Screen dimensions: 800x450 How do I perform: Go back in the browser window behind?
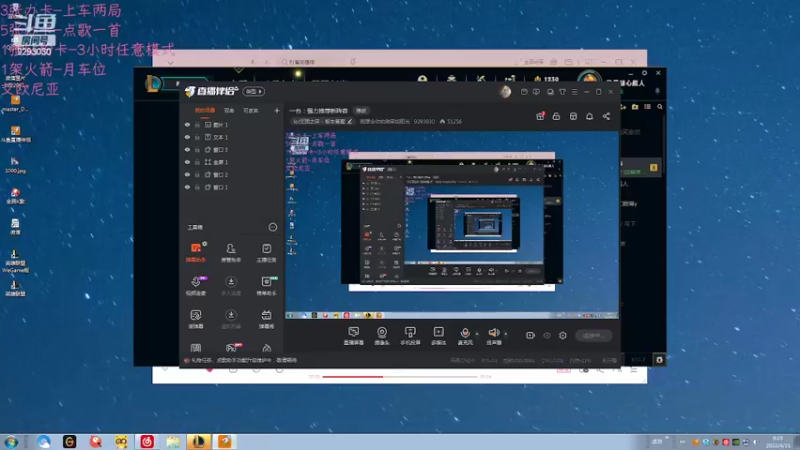point(253,62)
